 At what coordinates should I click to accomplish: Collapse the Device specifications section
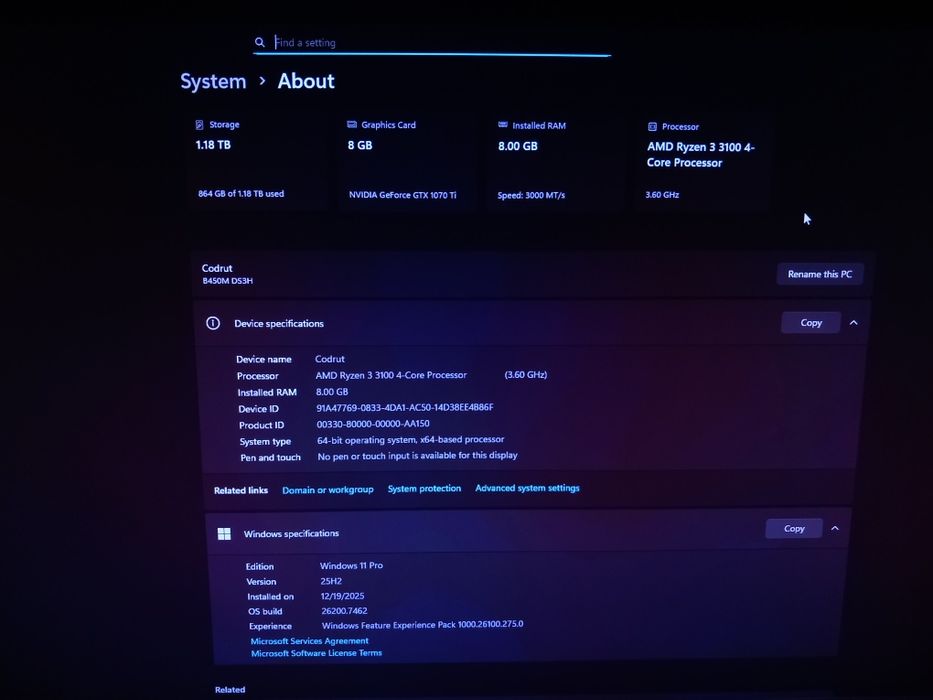click(x=854, y=323)
